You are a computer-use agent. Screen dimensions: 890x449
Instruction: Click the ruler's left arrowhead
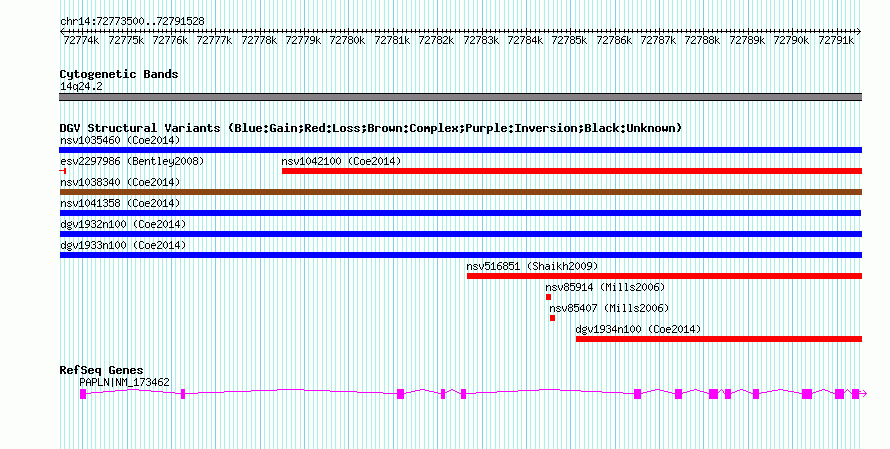tap(62, 31)
